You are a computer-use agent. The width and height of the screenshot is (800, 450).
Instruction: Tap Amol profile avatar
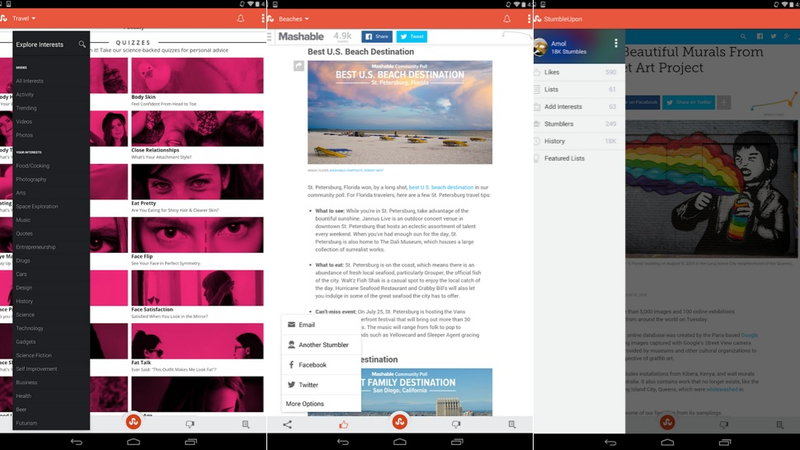tap(541, 47)
